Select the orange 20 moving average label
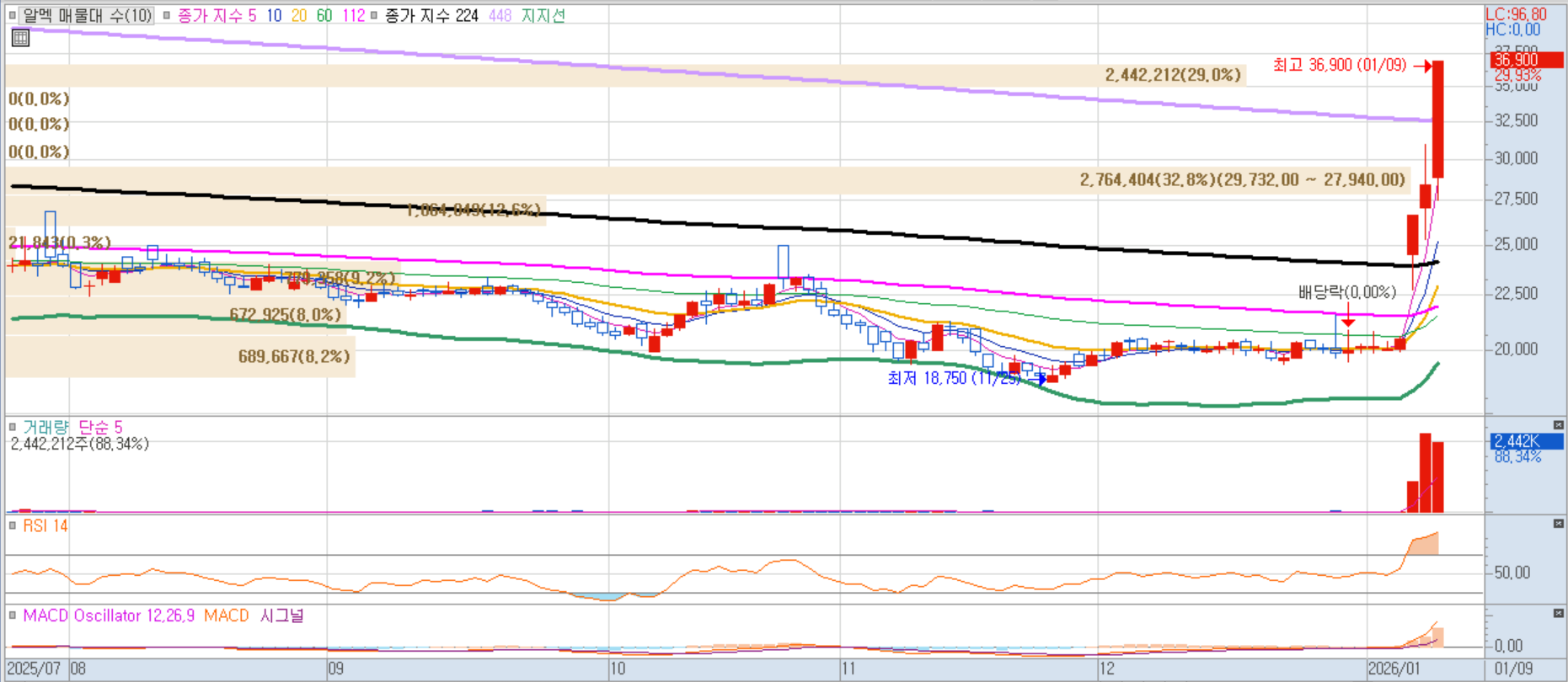1568x682 pixels. (x=299, y=15)
